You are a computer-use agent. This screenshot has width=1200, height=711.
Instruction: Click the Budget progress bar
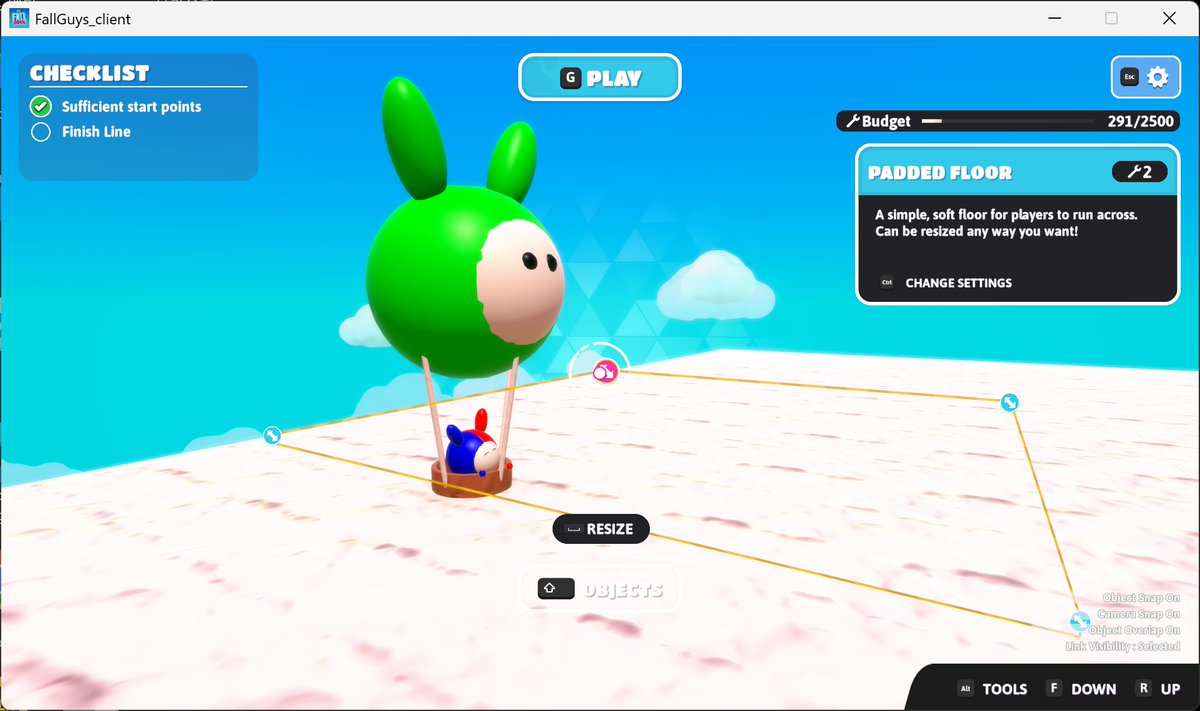1008,121
